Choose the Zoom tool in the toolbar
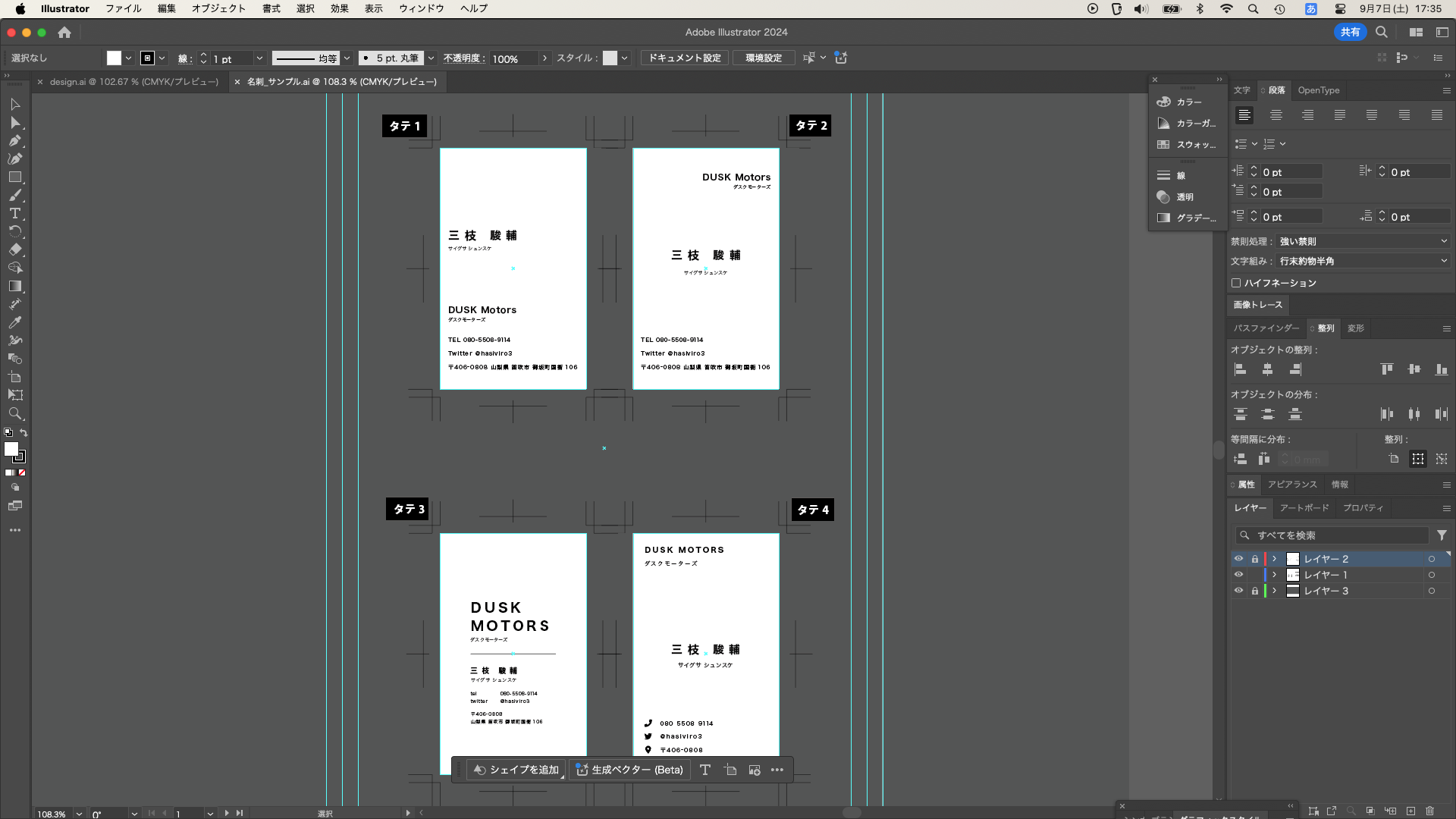1456x819 pixels. (14, 413)
